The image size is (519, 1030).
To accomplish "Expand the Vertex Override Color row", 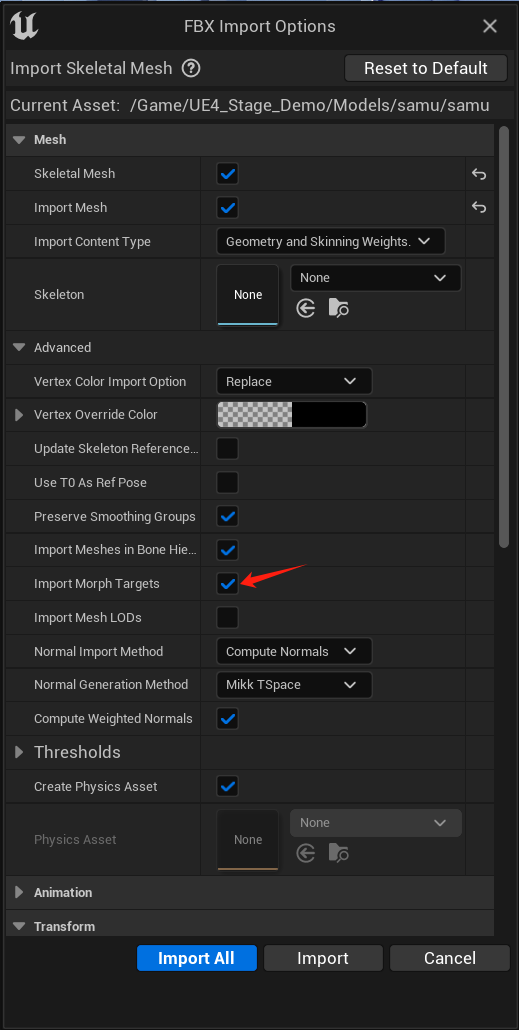I will tap(18, 414).
